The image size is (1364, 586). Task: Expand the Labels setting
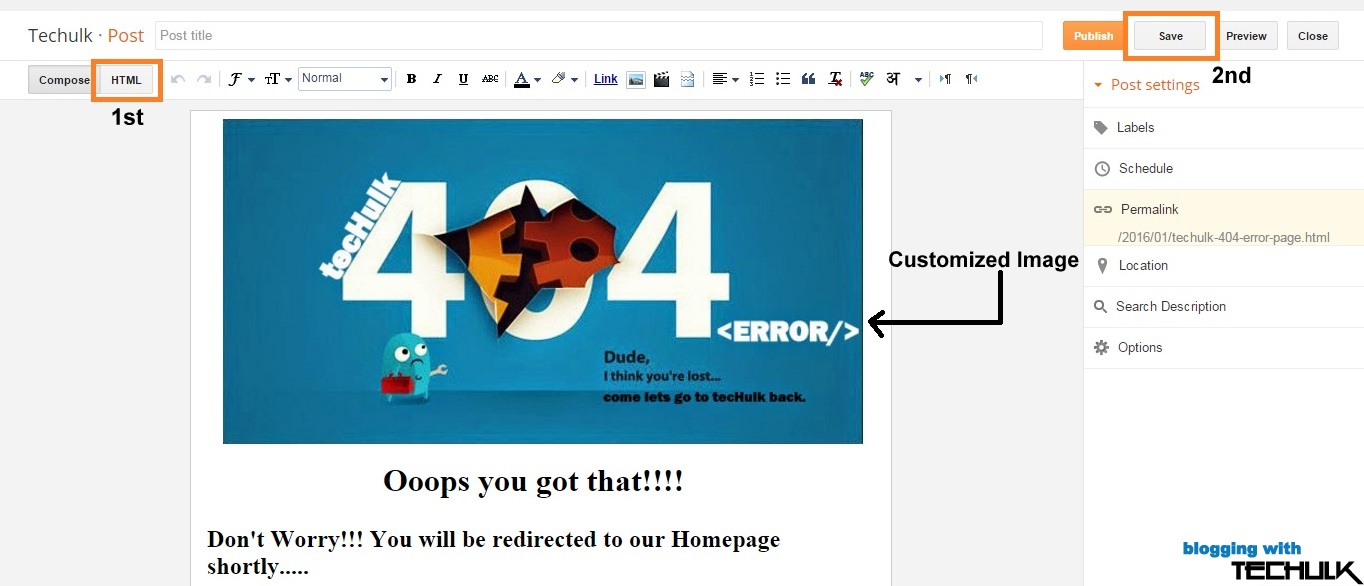(x=1224, y=128)
